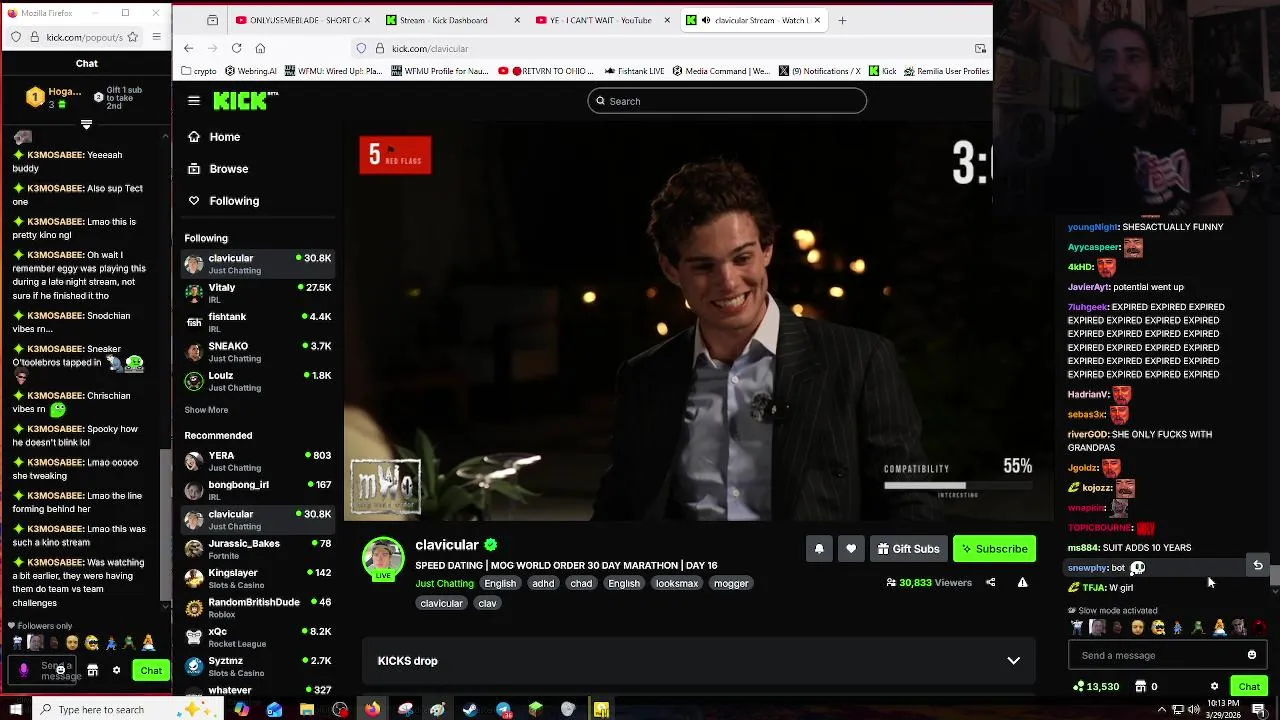Switch to the Stream - Kick Dashboard tab
This screenshot has width=1280, height=720.
451,20
